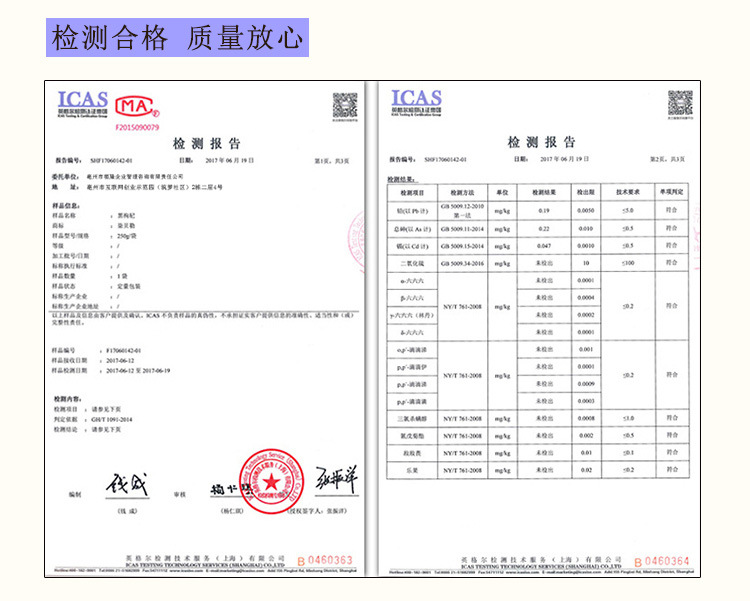Click the 检测项目 table column header
Viewport: 750px width, 601px height.
412,192
